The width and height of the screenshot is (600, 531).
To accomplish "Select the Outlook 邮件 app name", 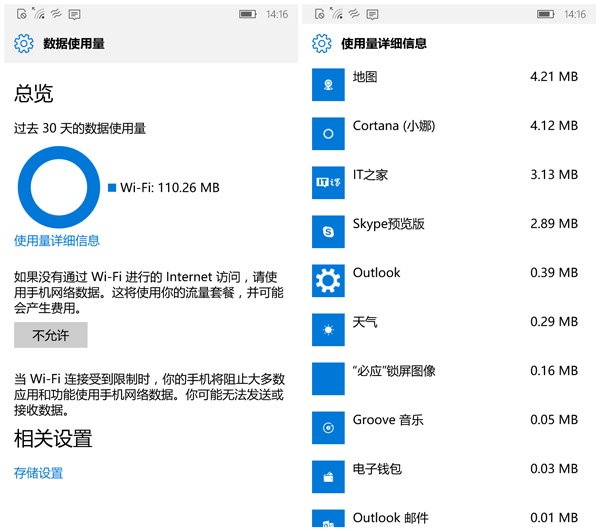I will click(390, 518).
